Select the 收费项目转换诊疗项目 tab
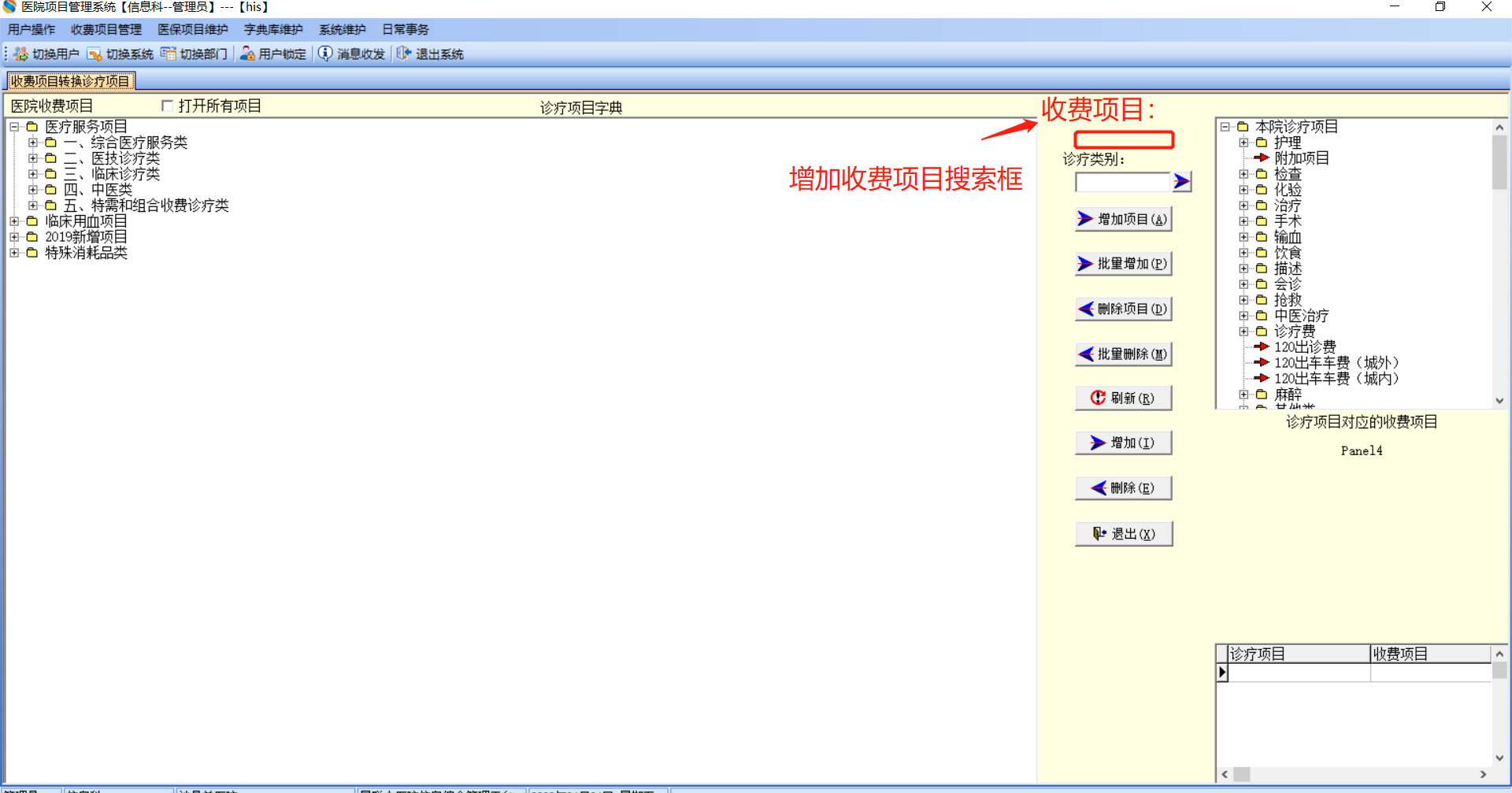 71,81
